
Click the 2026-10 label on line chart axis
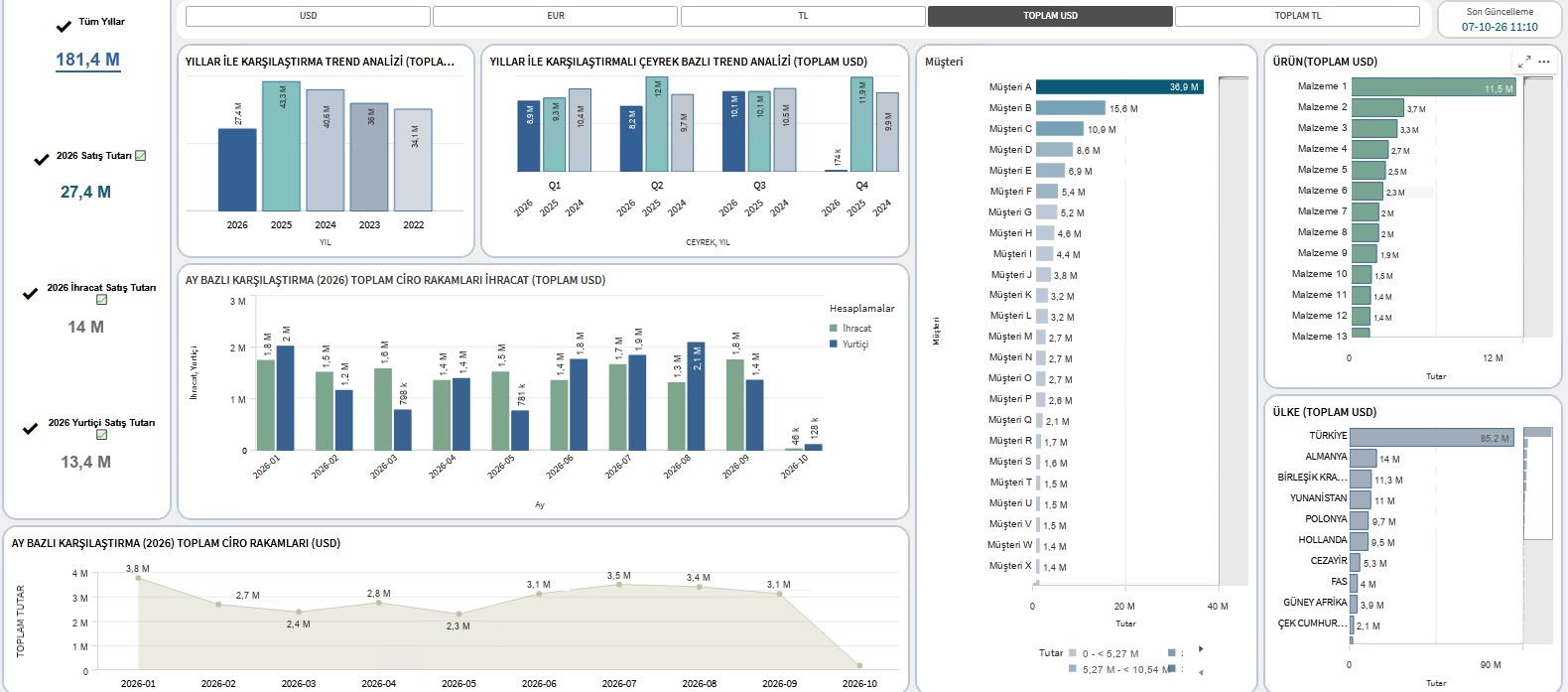pos(859,683)
